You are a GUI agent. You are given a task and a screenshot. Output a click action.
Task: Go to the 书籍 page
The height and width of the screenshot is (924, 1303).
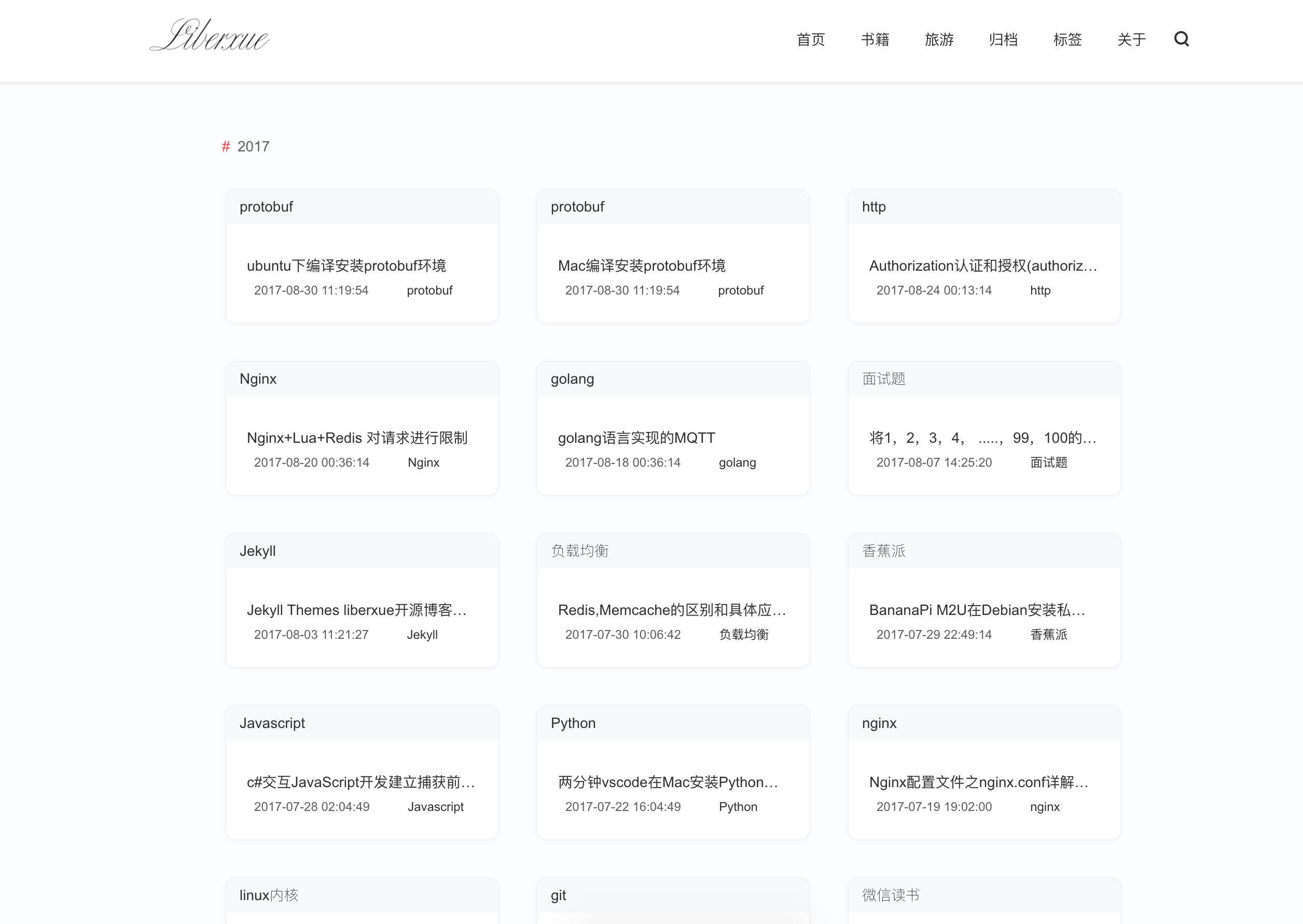click(x=875, y=40)
